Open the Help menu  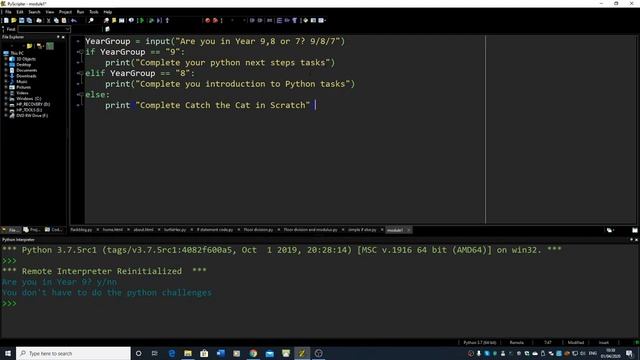tap(108, 12)
